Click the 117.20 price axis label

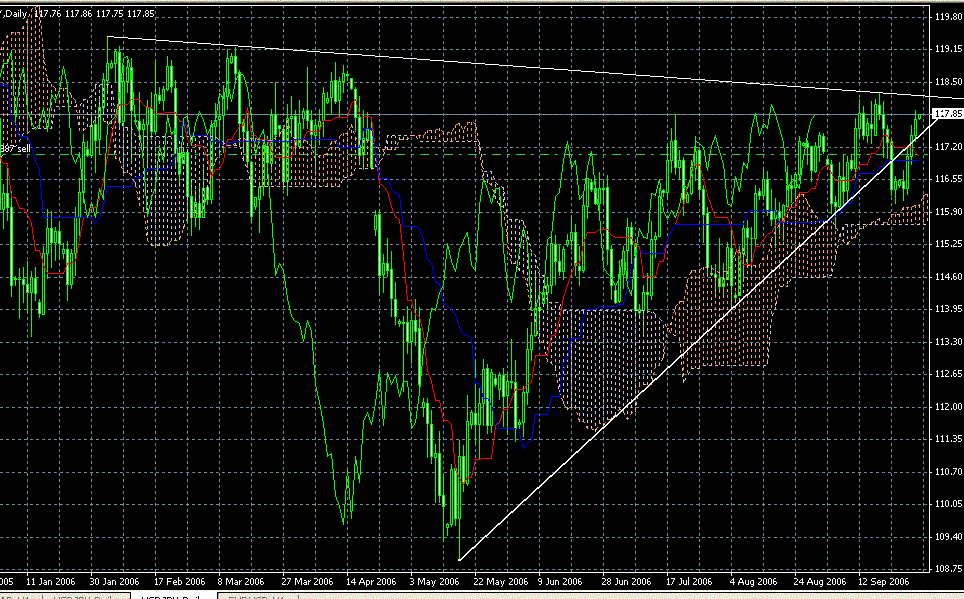(948, 147)
